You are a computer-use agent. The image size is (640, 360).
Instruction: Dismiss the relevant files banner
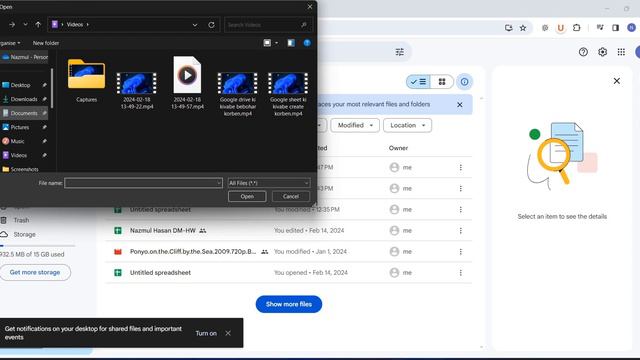tap(460, 104)
